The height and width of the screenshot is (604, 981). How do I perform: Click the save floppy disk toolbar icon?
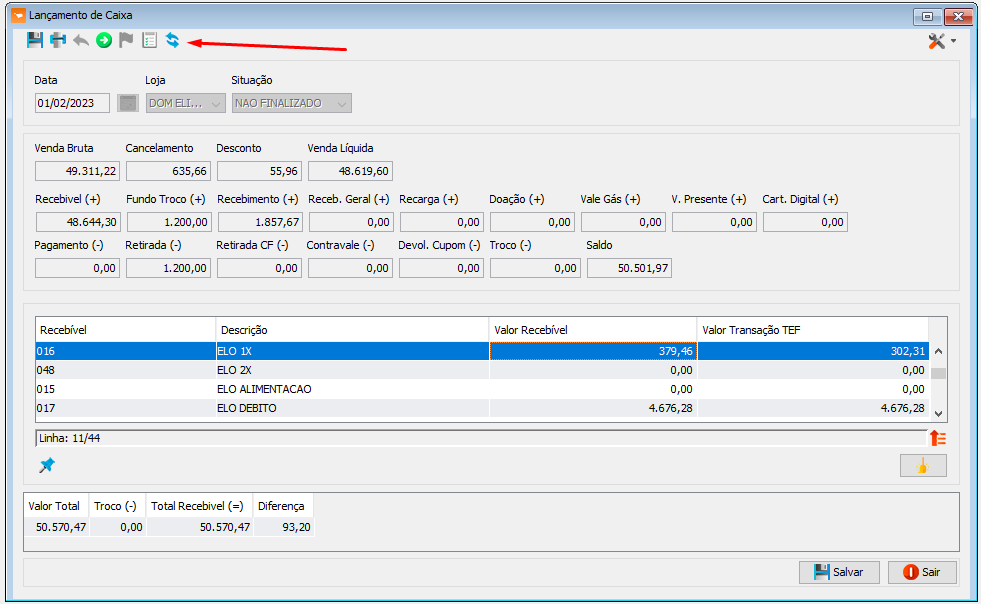coord(35,40)
